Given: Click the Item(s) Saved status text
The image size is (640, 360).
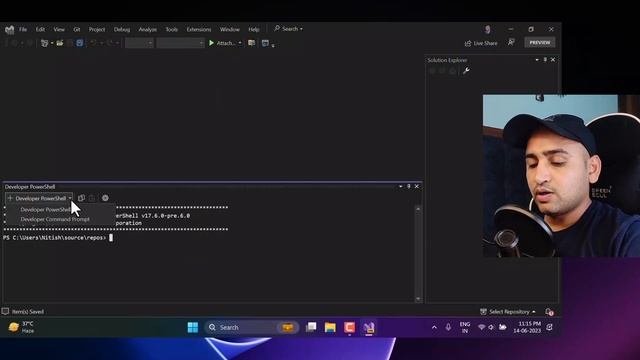Looking at the screenshot, I should 28,312.
